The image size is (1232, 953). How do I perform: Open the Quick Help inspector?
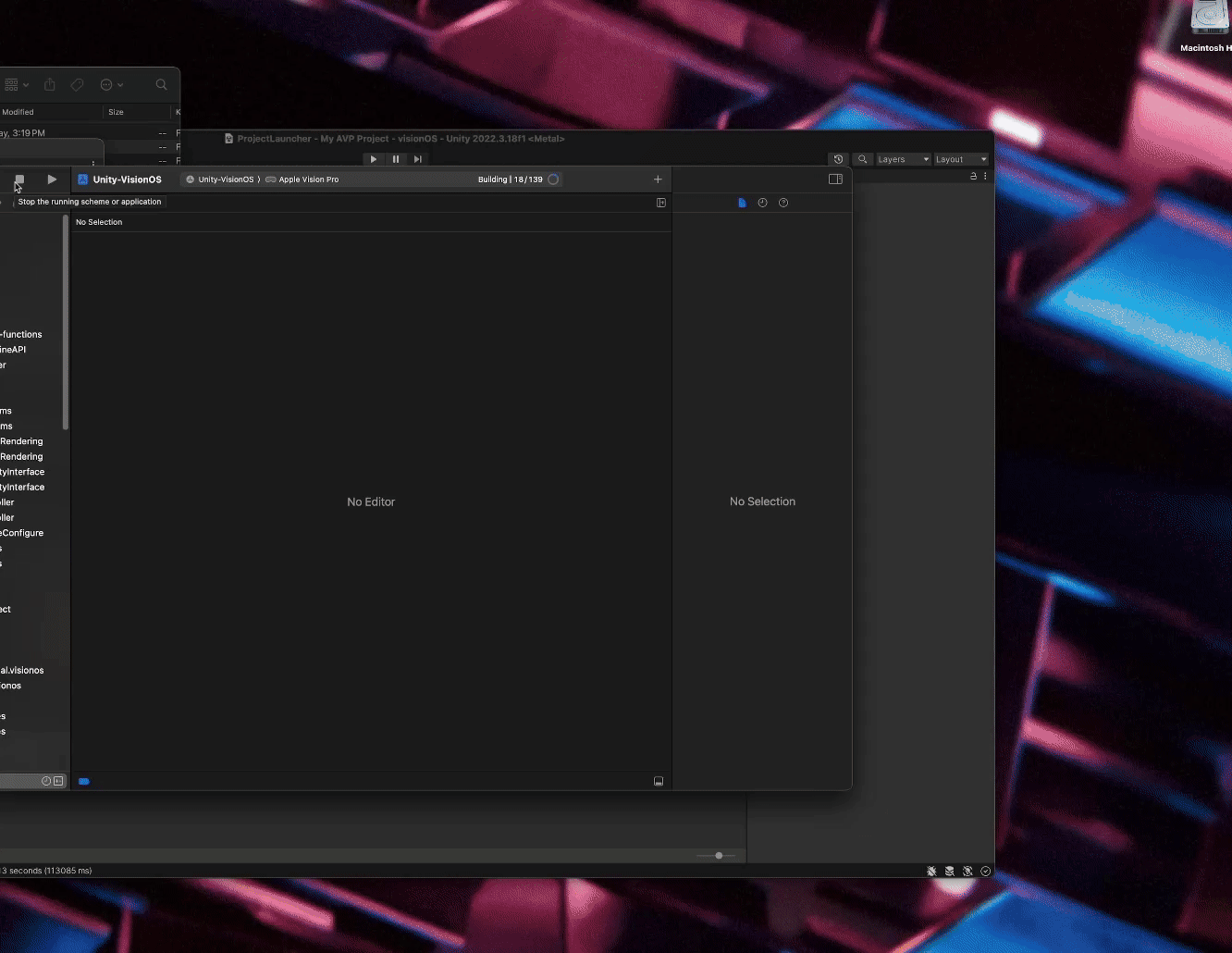(783, 203)
